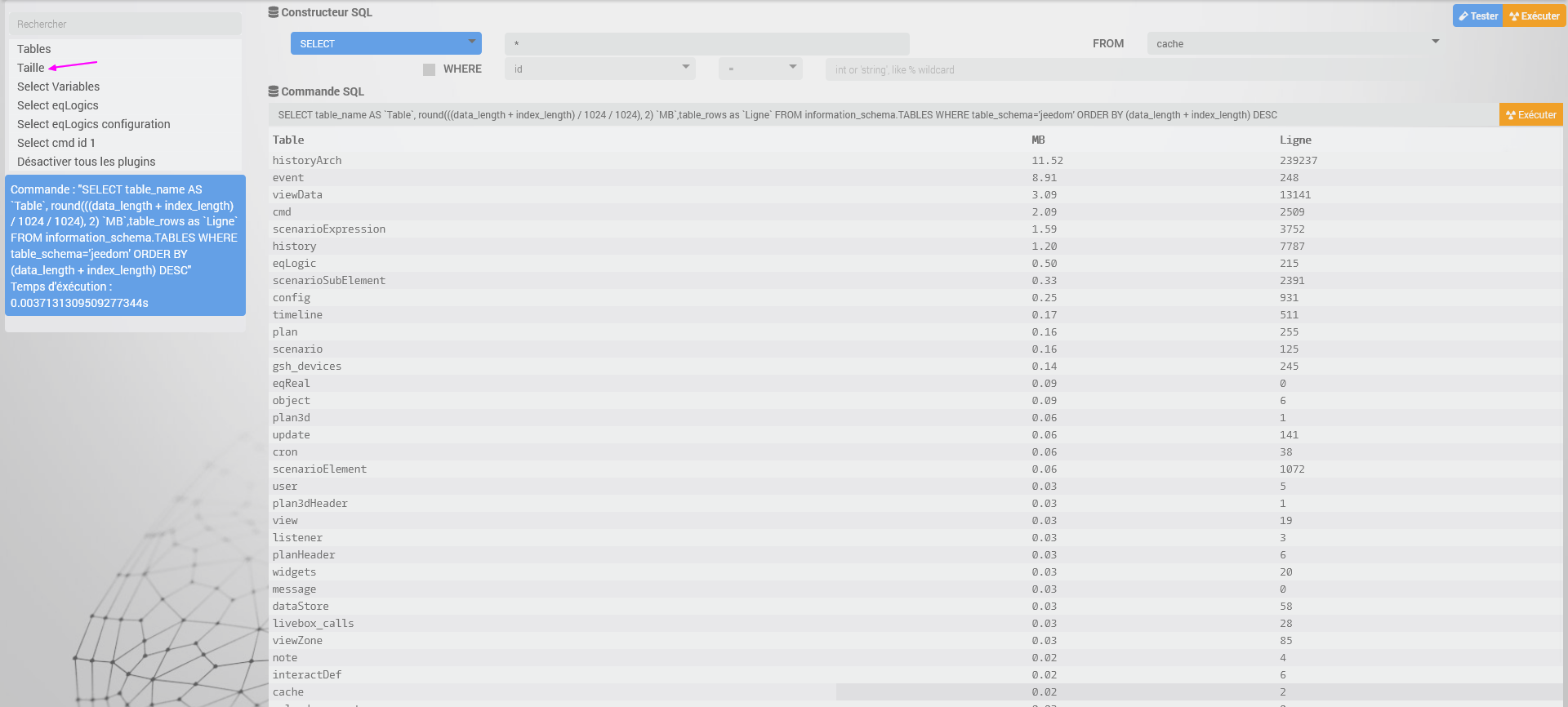The image size is (1568, 707).
Task: Click the update table name cell
Action: click(292, 435)
